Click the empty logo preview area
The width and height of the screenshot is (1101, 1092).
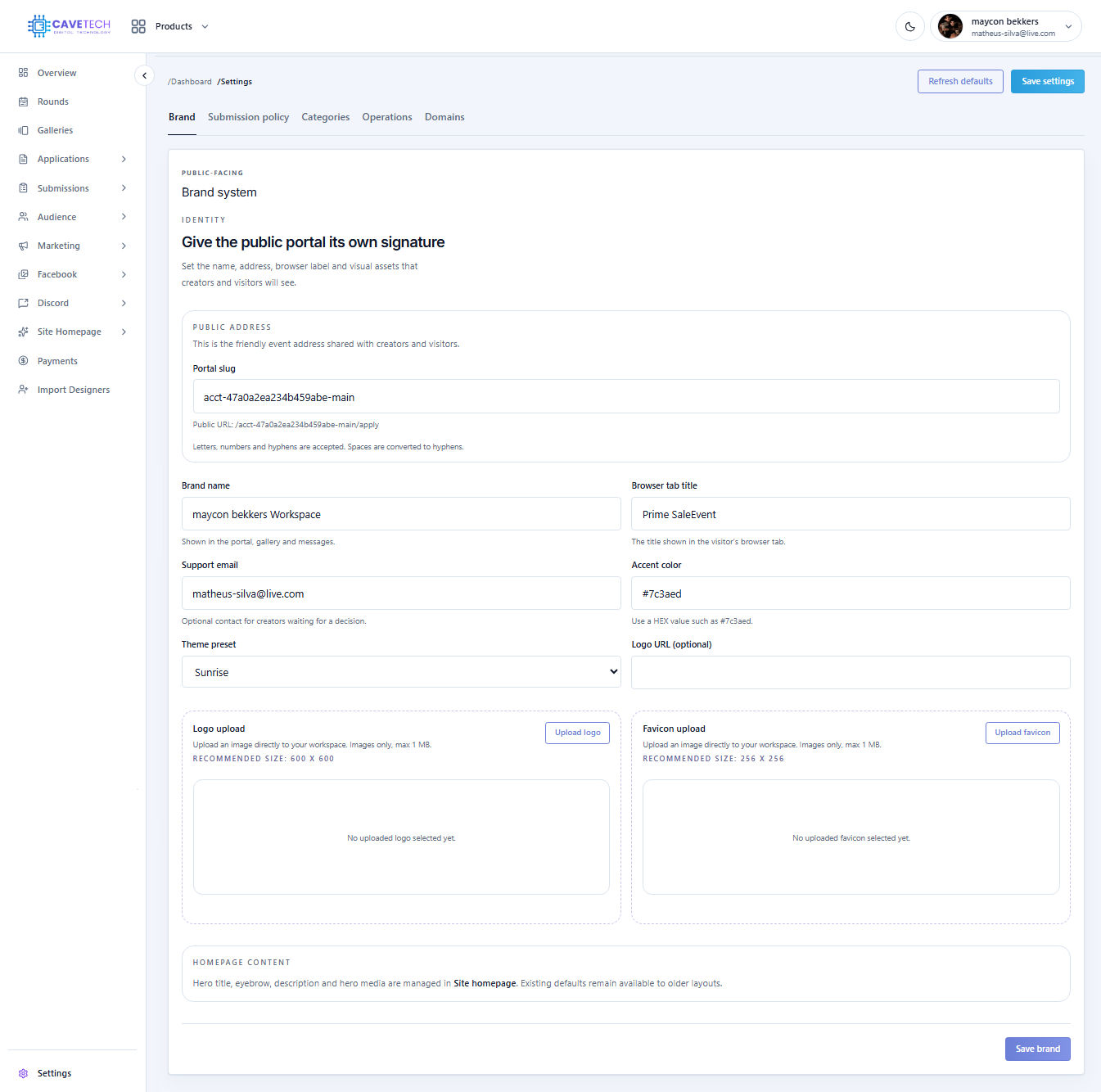[x=401, y=837]
